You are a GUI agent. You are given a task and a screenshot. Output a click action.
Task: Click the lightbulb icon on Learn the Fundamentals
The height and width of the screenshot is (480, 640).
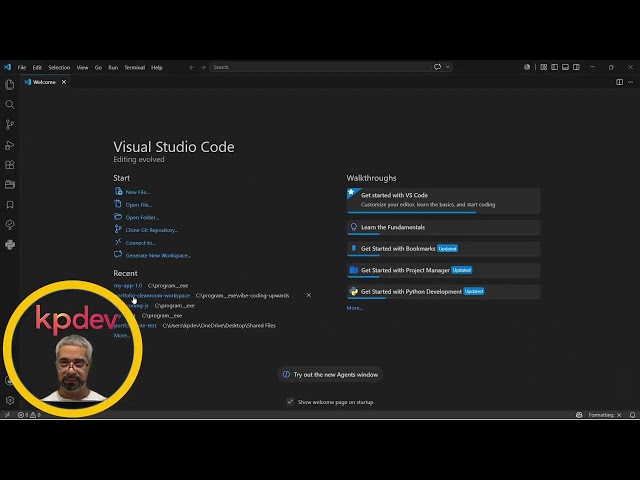click(353, 227)
